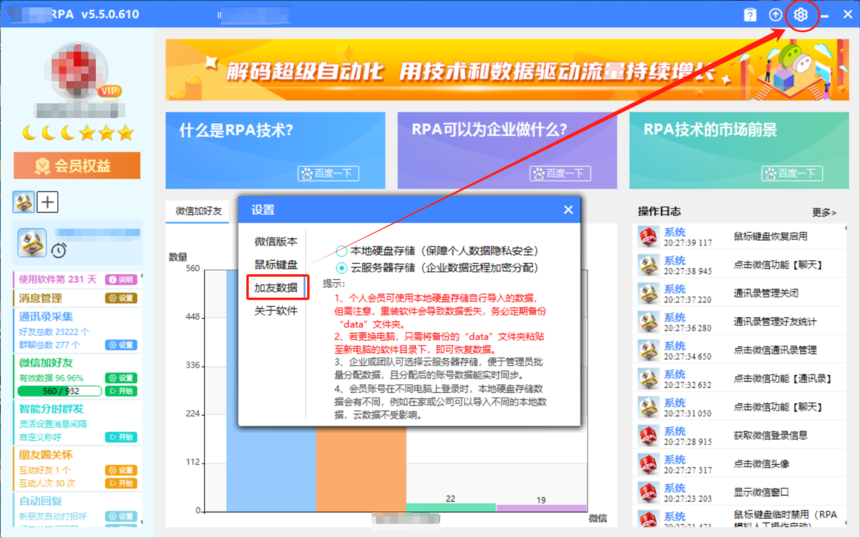Open the settings gear icon in title bar

coord(801,15)
